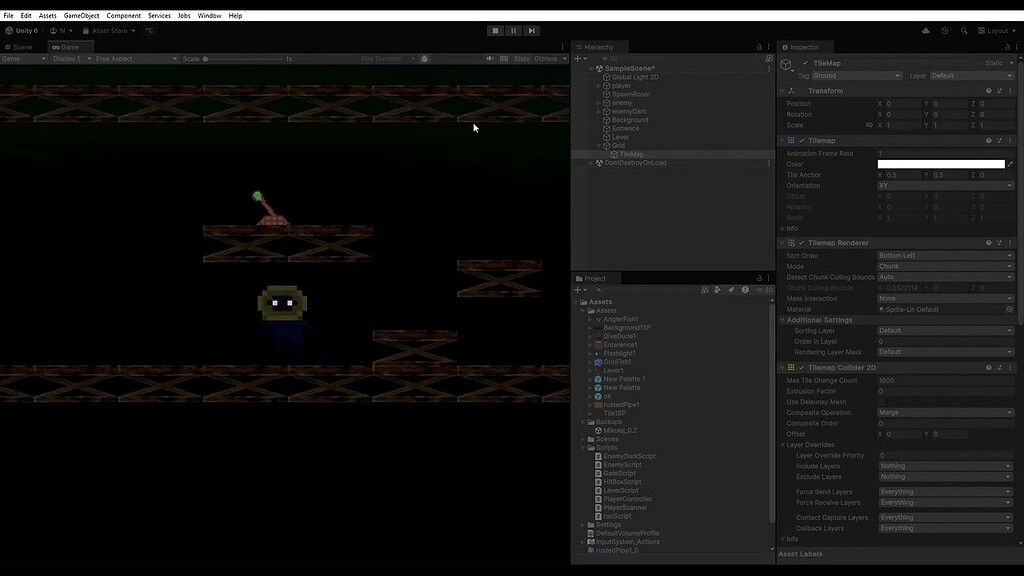Click the Step frame button
This screenshot has height=576, width=1024.
pyautogui.click(x=531, y=31)
